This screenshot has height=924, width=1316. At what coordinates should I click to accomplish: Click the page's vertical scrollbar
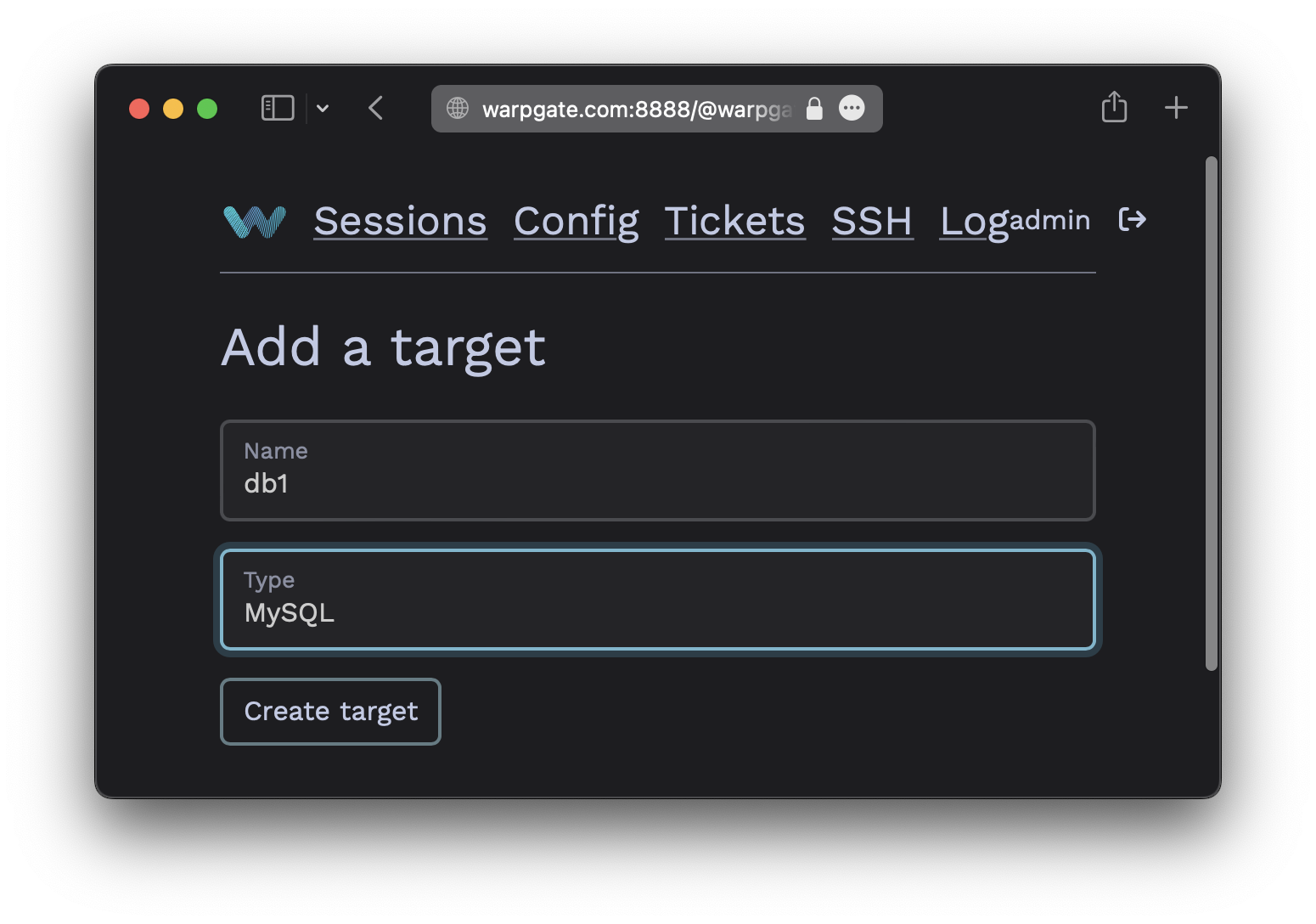coord(1212,414)
